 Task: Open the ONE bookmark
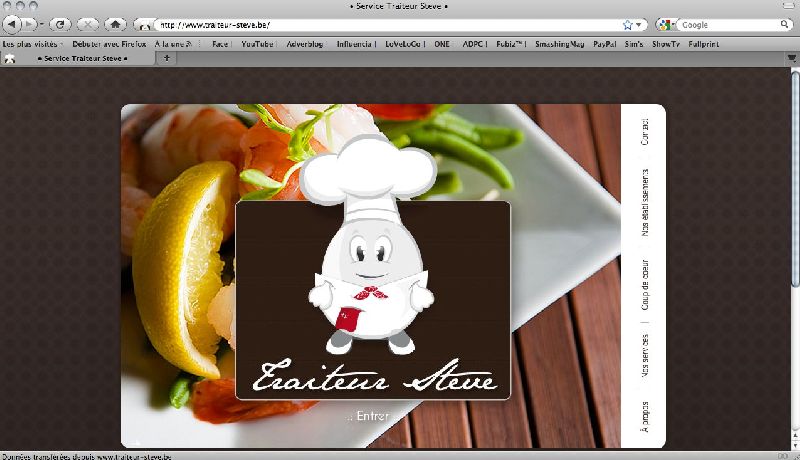pos(442,44)
